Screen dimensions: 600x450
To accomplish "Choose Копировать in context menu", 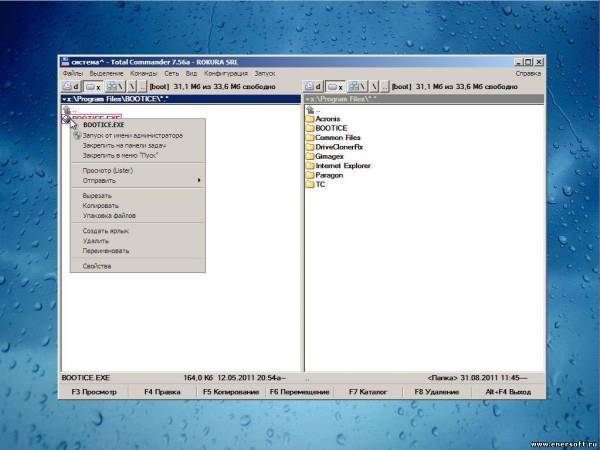I will click(138, 205).
